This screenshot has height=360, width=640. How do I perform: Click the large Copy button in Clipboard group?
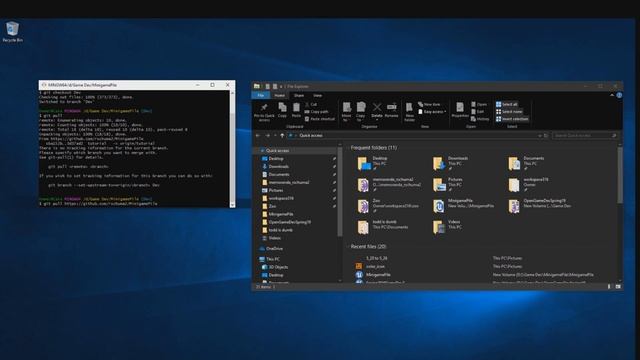pyautogui.click(x=282, y=110)
